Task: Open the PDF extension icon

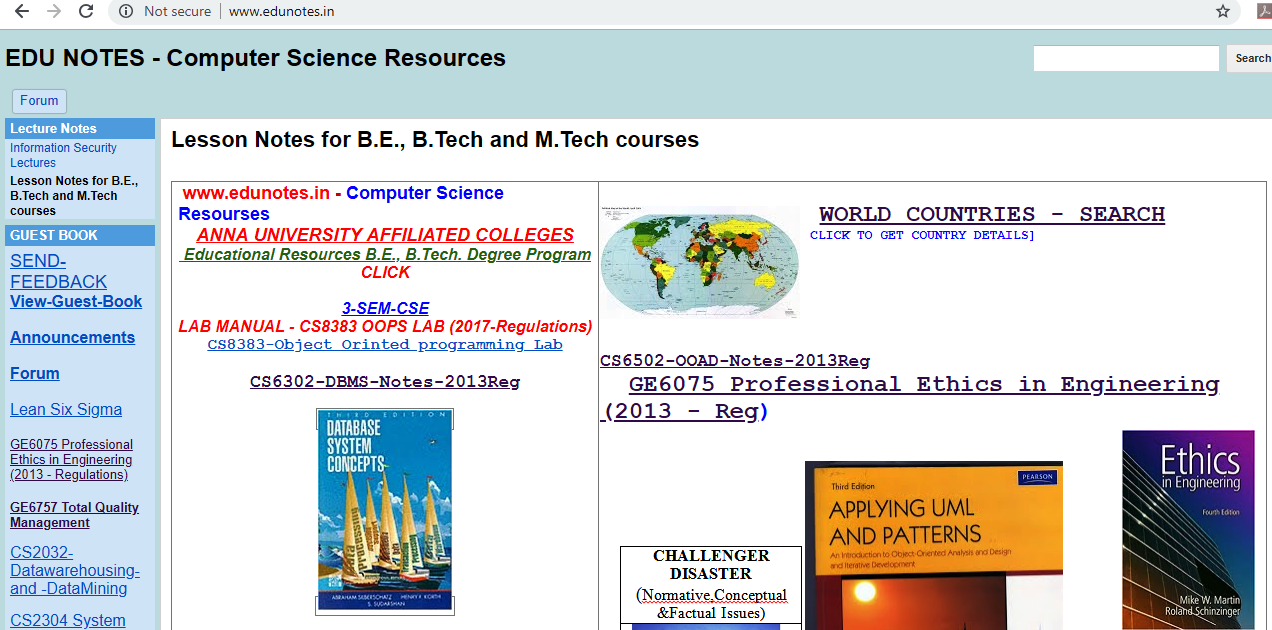Action: coord(1264,11)
